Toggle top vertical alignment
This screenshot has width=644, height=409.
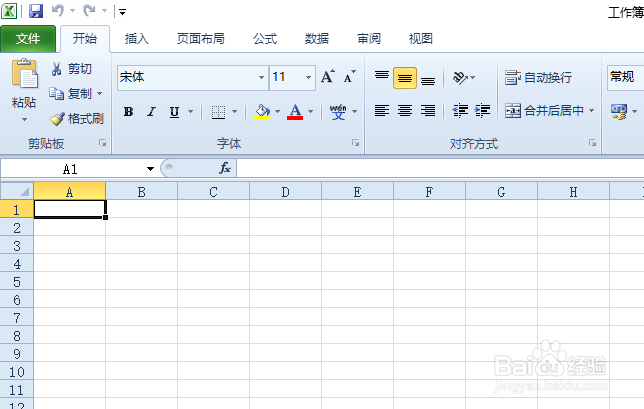[x=382, y=78]
